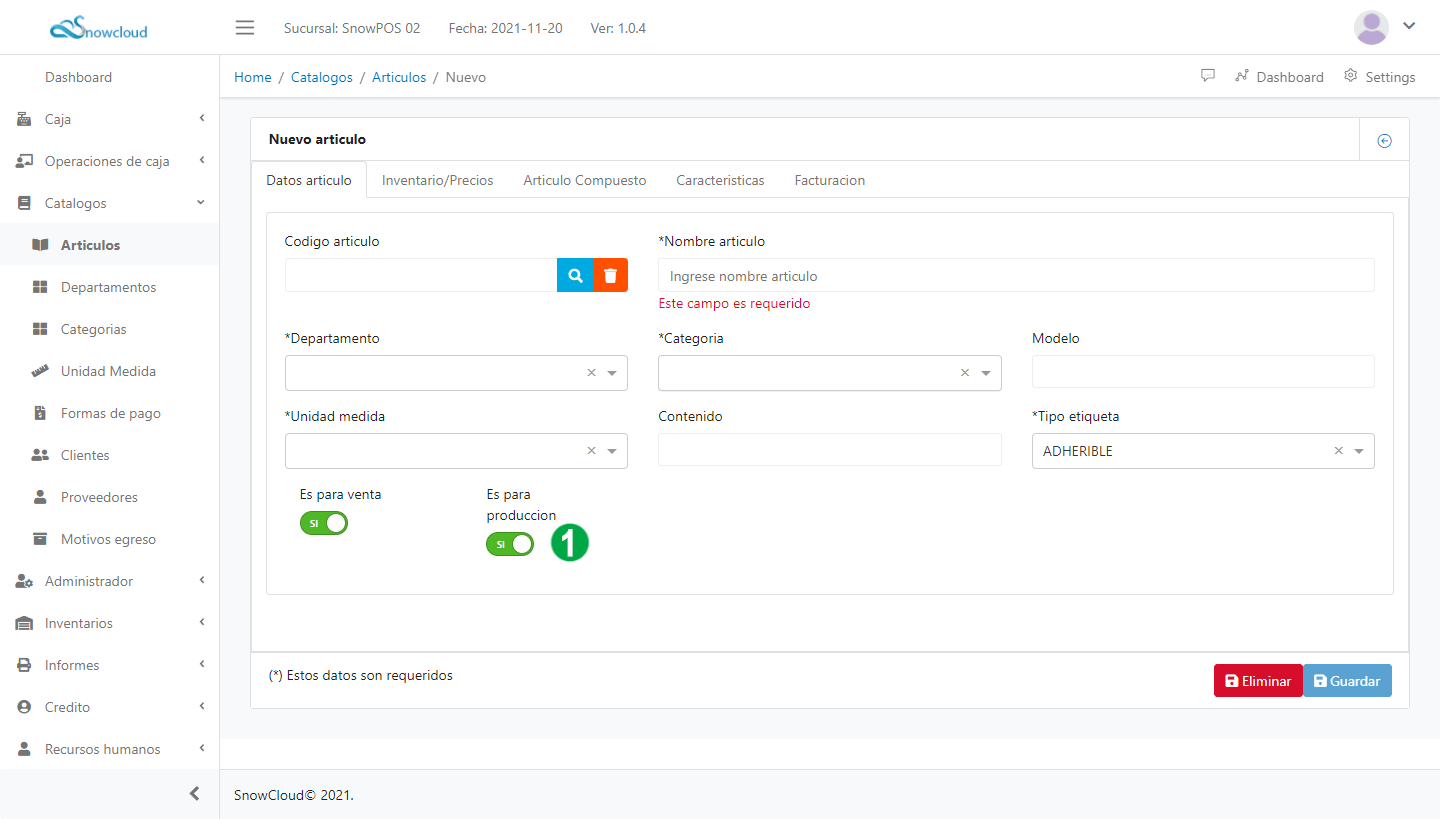Switch to the Inventario/Precios tab
This screenshot has width=1440, height=819.
(x=437, y=180)
